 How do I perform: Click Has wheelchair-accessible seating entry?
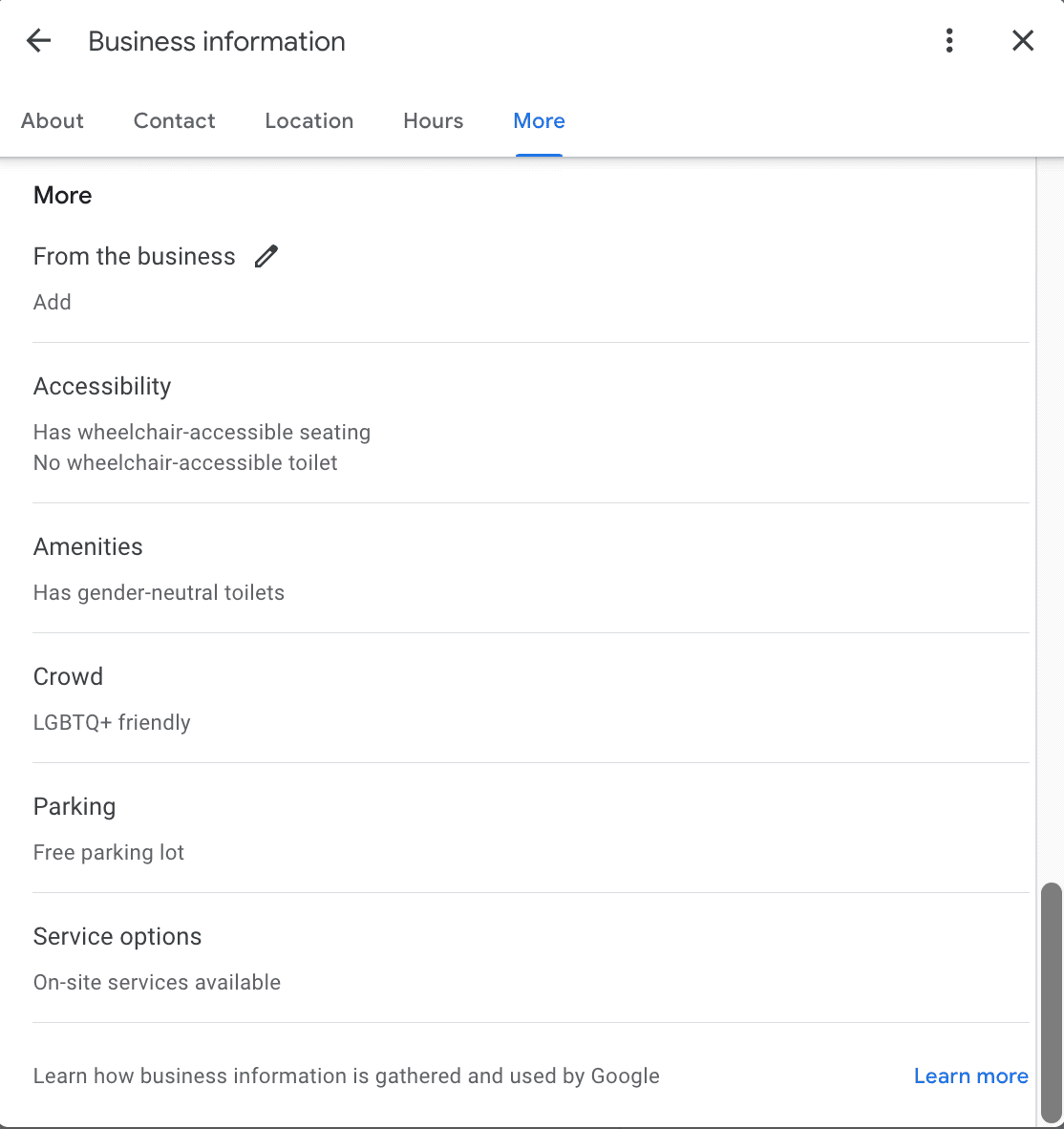pos(202,432)
